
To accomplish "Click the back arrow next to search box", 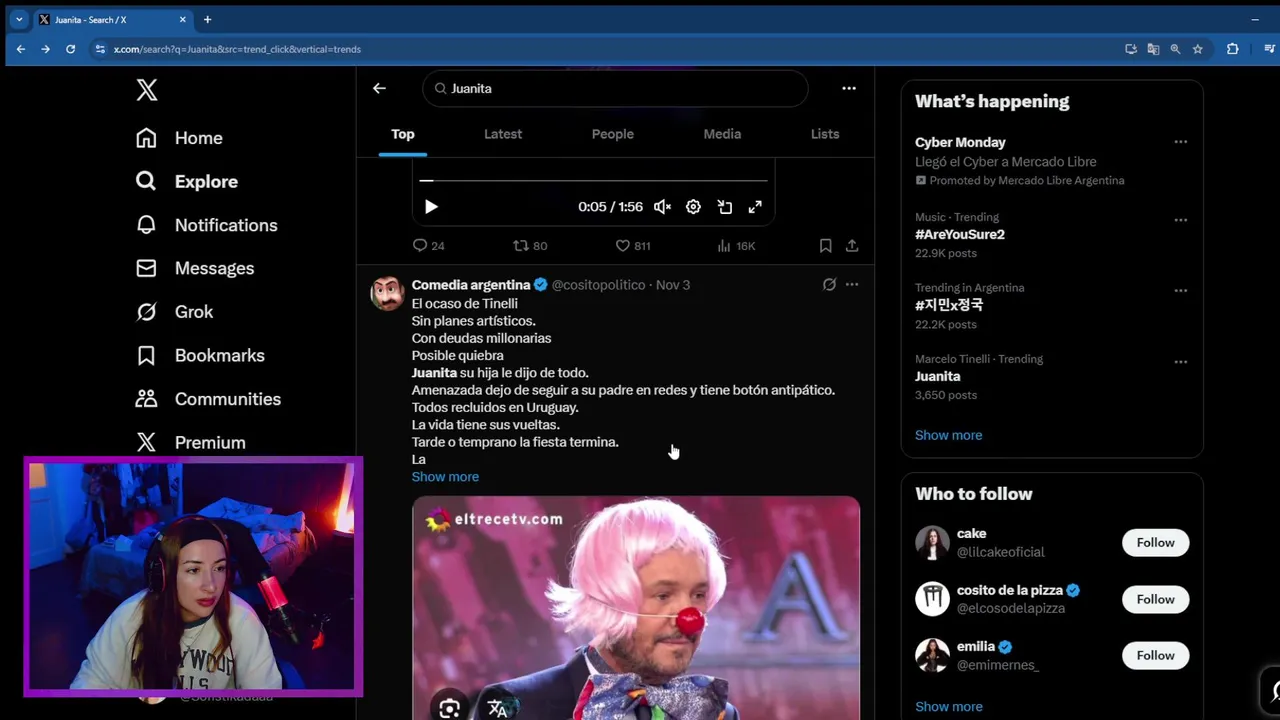I will tap(379, 88).
